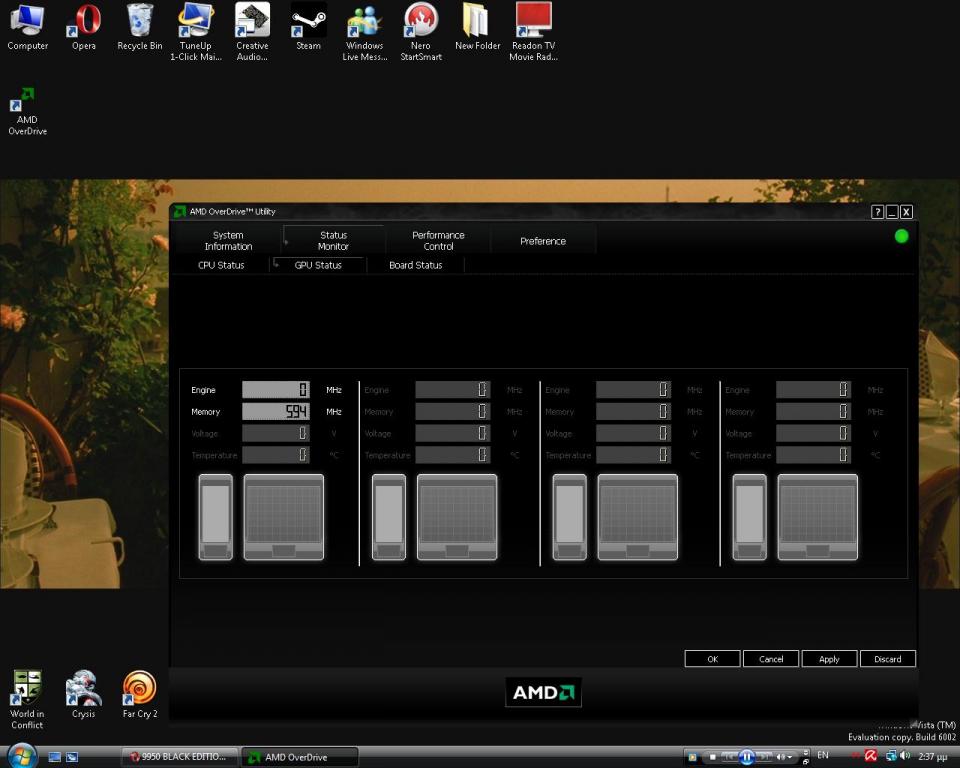Viewport: 960px width, 768px height.
Task: Click the Show Desktop quick launch icon
Action: 54,757
